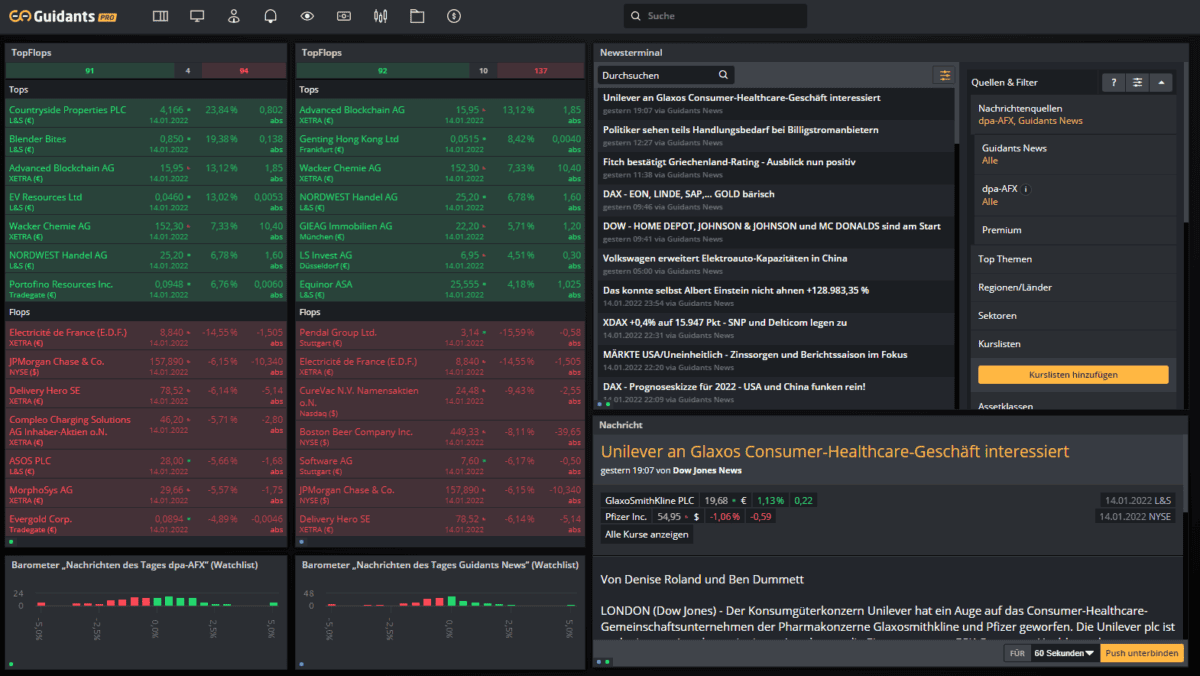This screenshot has height=676, width=1200.
Task: Expand the Top Themen filter section
Action: (1072, 259)
